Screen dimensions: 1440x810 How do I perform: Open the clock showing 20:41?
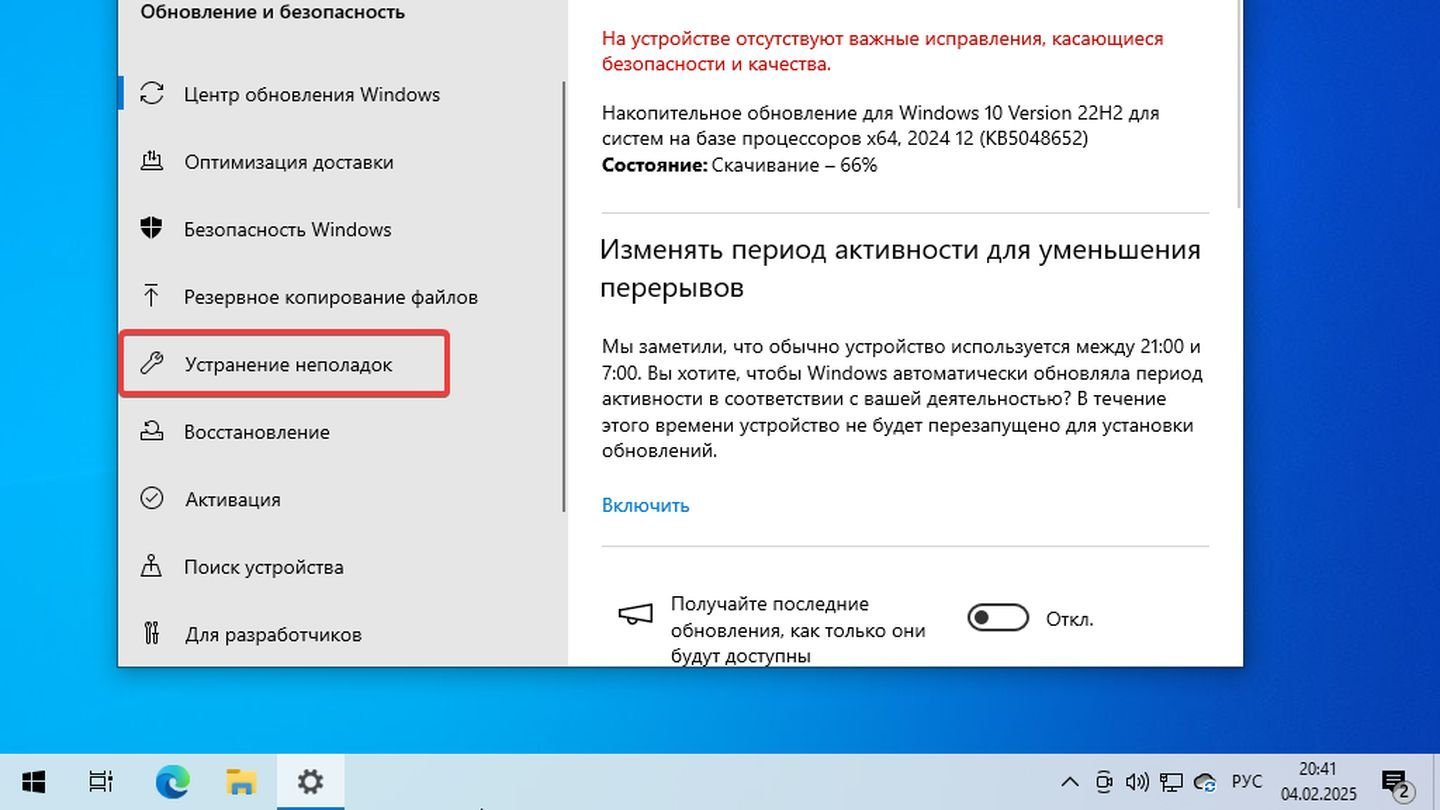[1317, 782]
